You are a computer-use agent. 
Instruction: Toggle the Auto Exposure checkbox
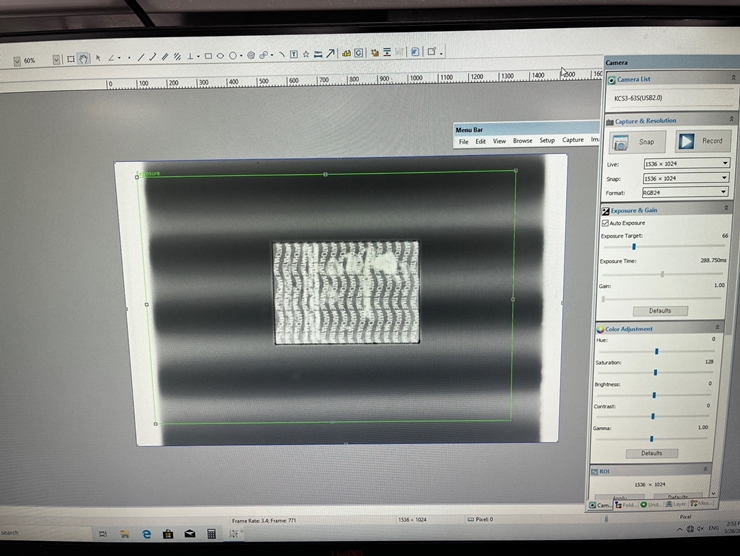click(x=605, y=222)
